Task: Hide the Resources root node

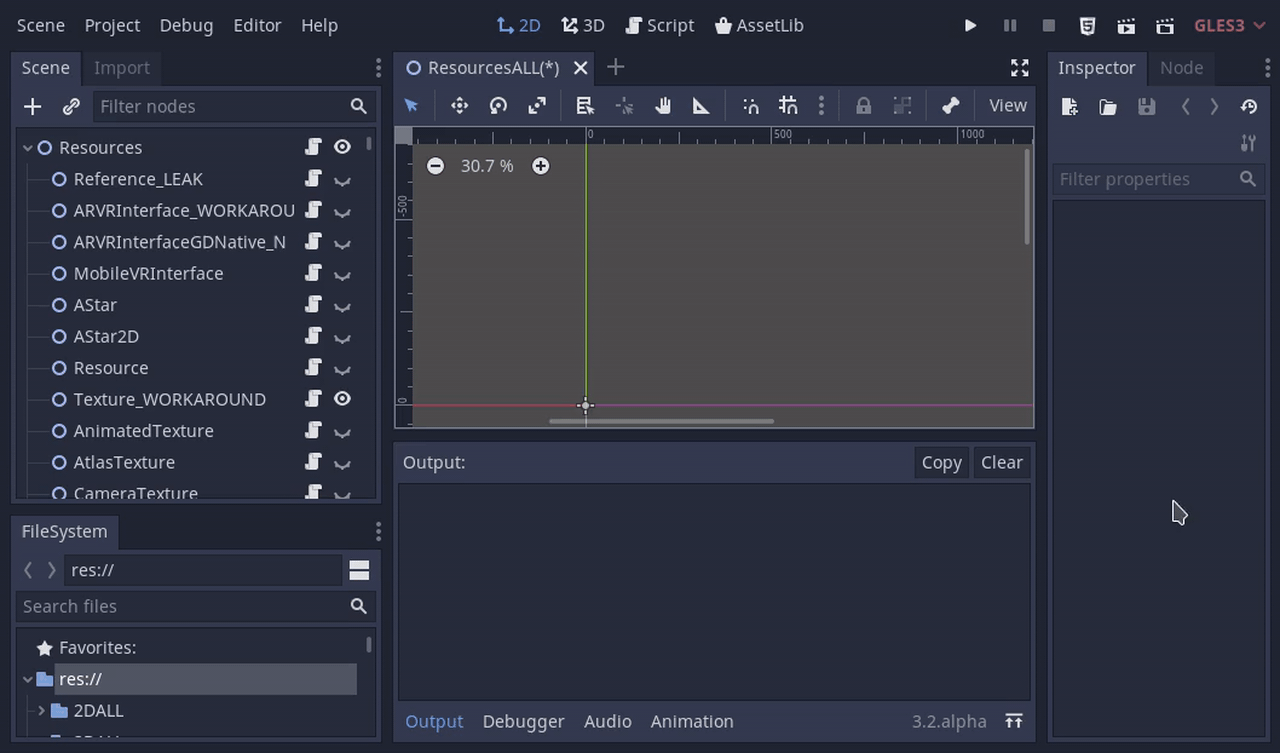Action: click(342, 146)
